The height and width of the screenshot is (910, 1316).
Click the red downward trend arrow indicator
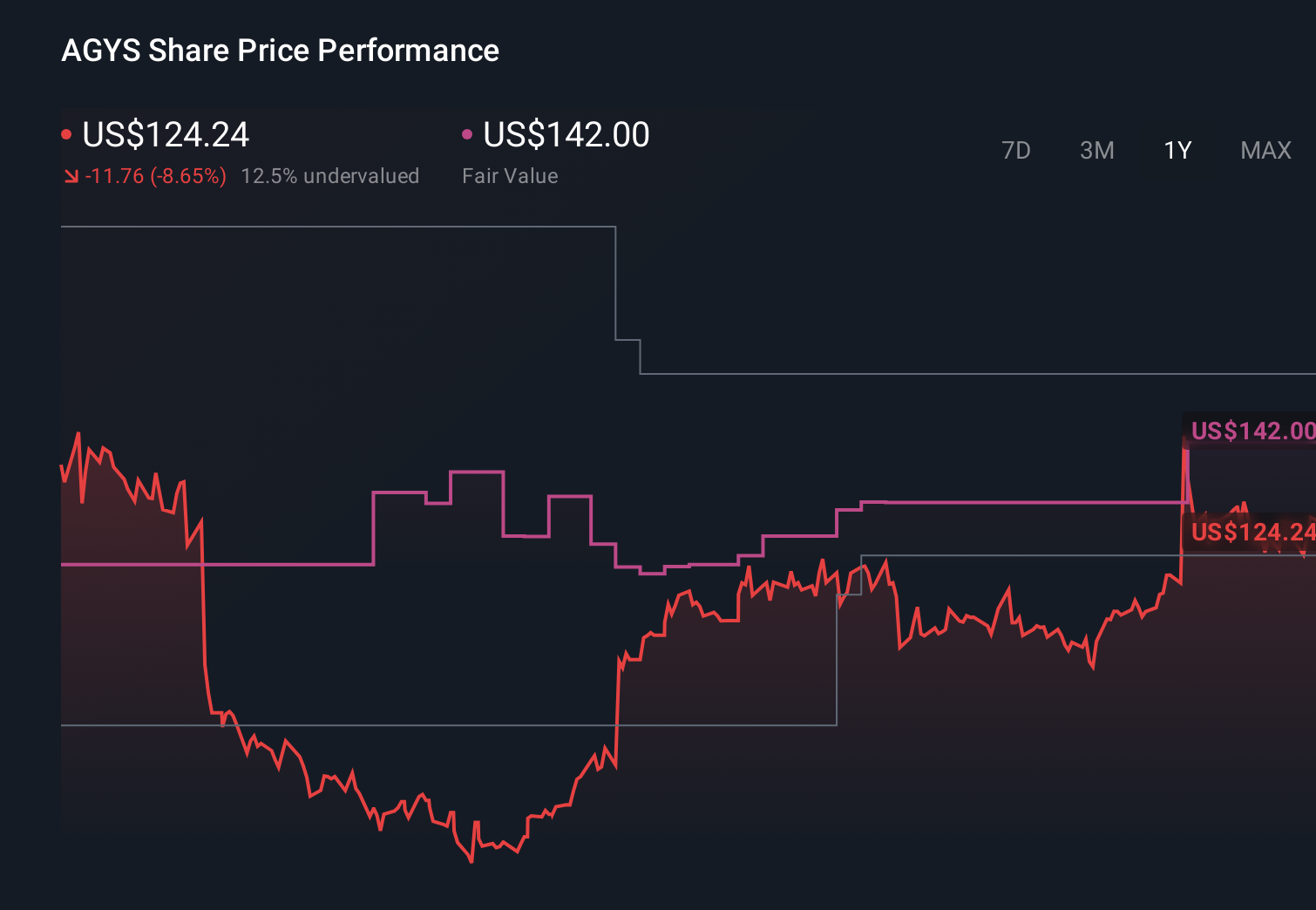(71, 175)
